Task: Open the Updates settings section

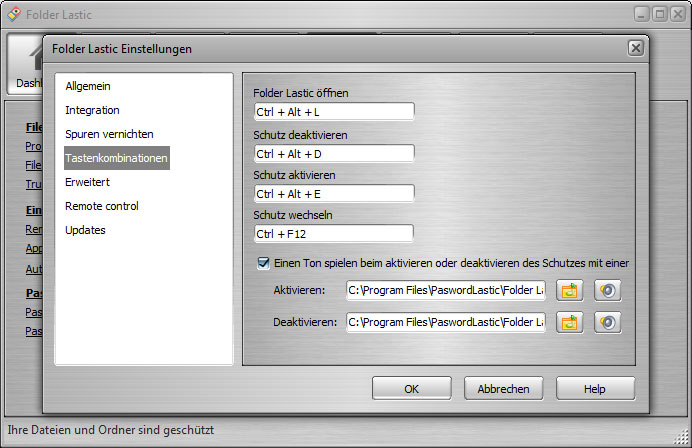Action: [85, 230]
